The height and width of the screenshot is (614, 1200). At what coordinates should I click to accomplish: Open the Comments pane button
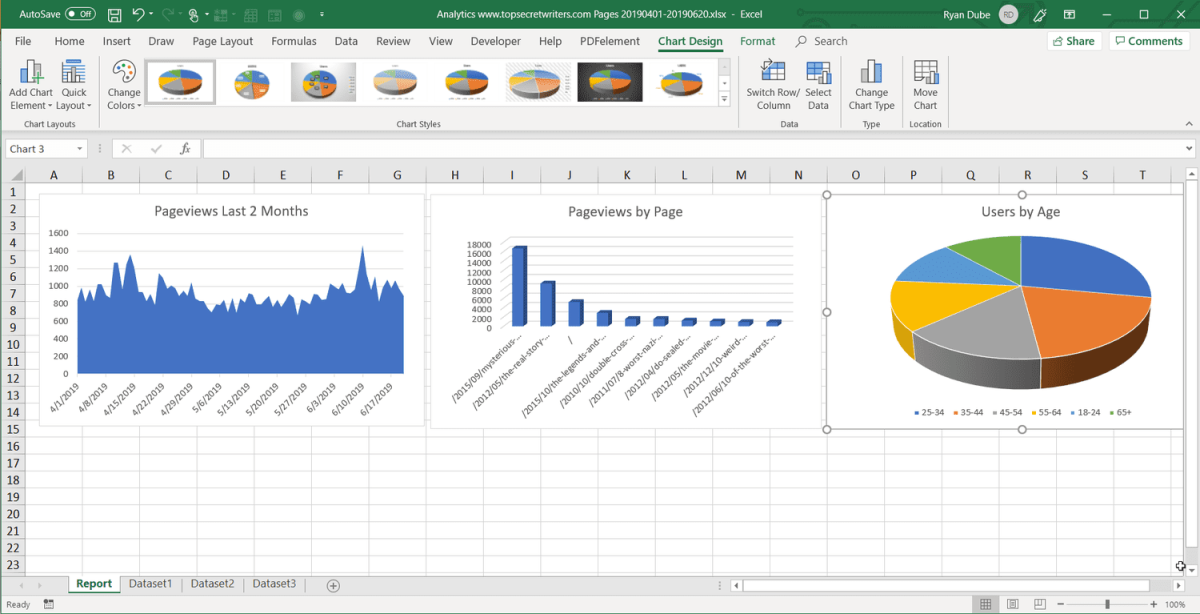(x=1147, y=41)
